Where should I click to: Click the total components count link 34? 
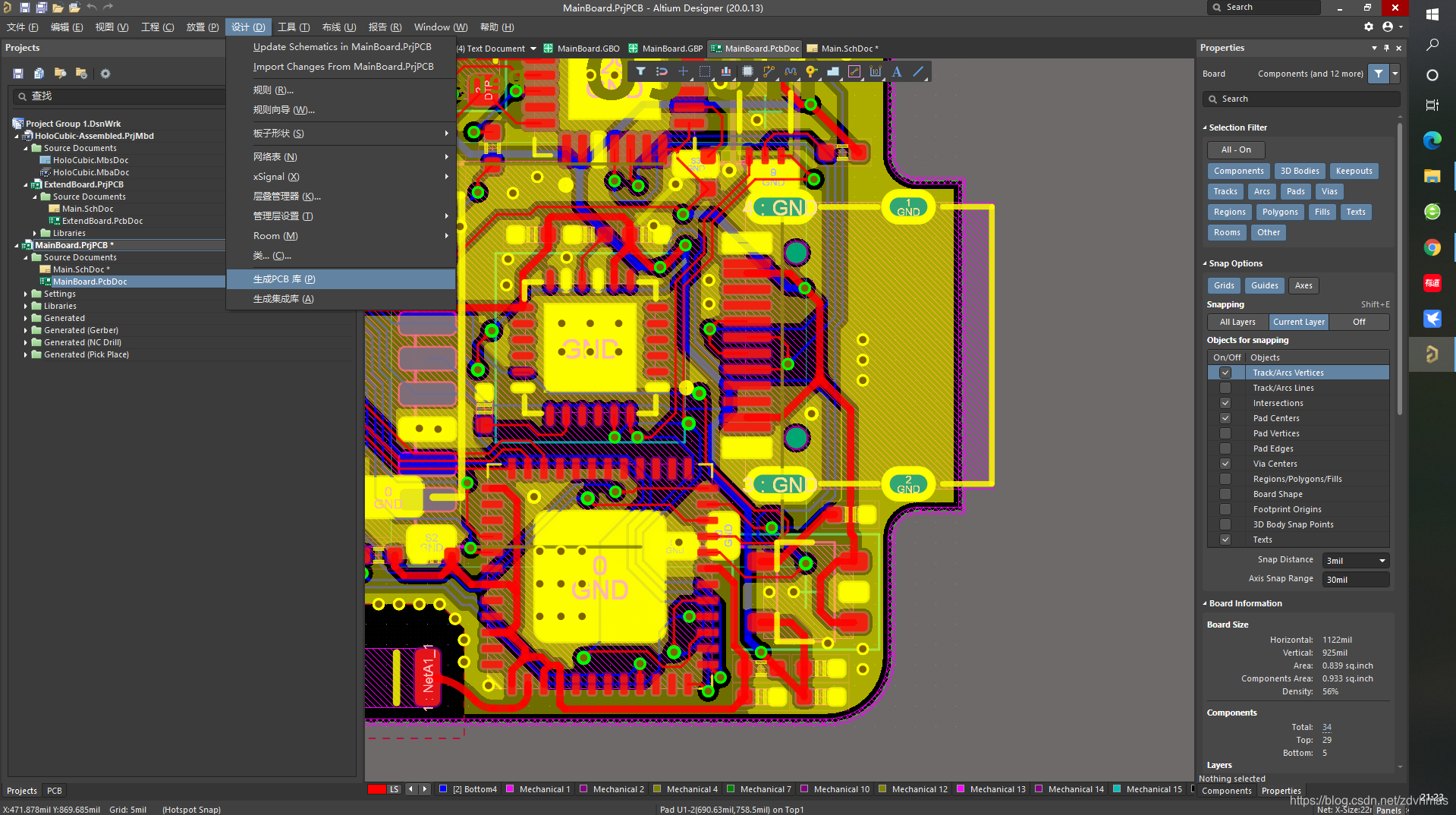1326,727
